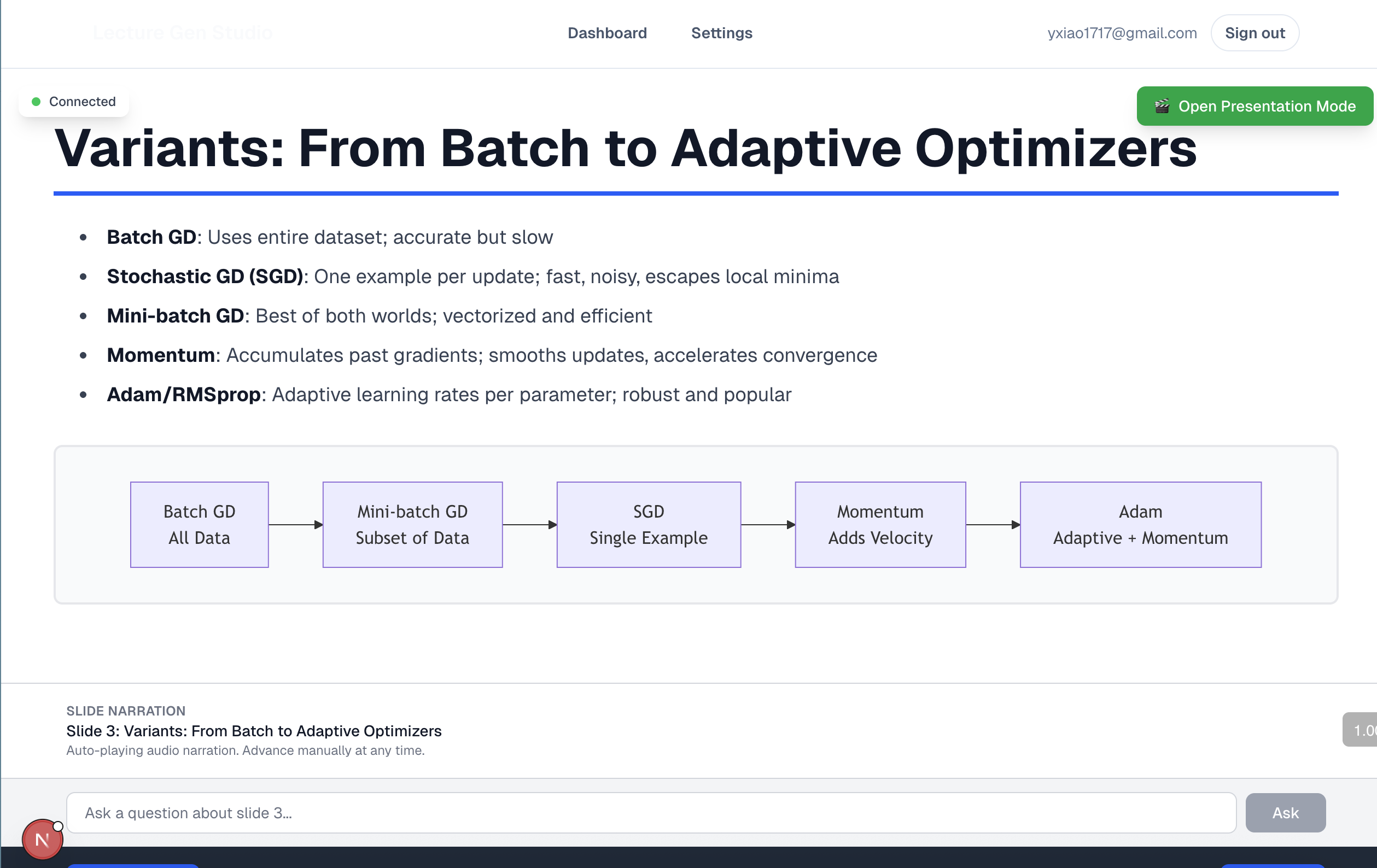Select the Momentum Adds Velocity node
The image size is (1377, 868).
879,524
